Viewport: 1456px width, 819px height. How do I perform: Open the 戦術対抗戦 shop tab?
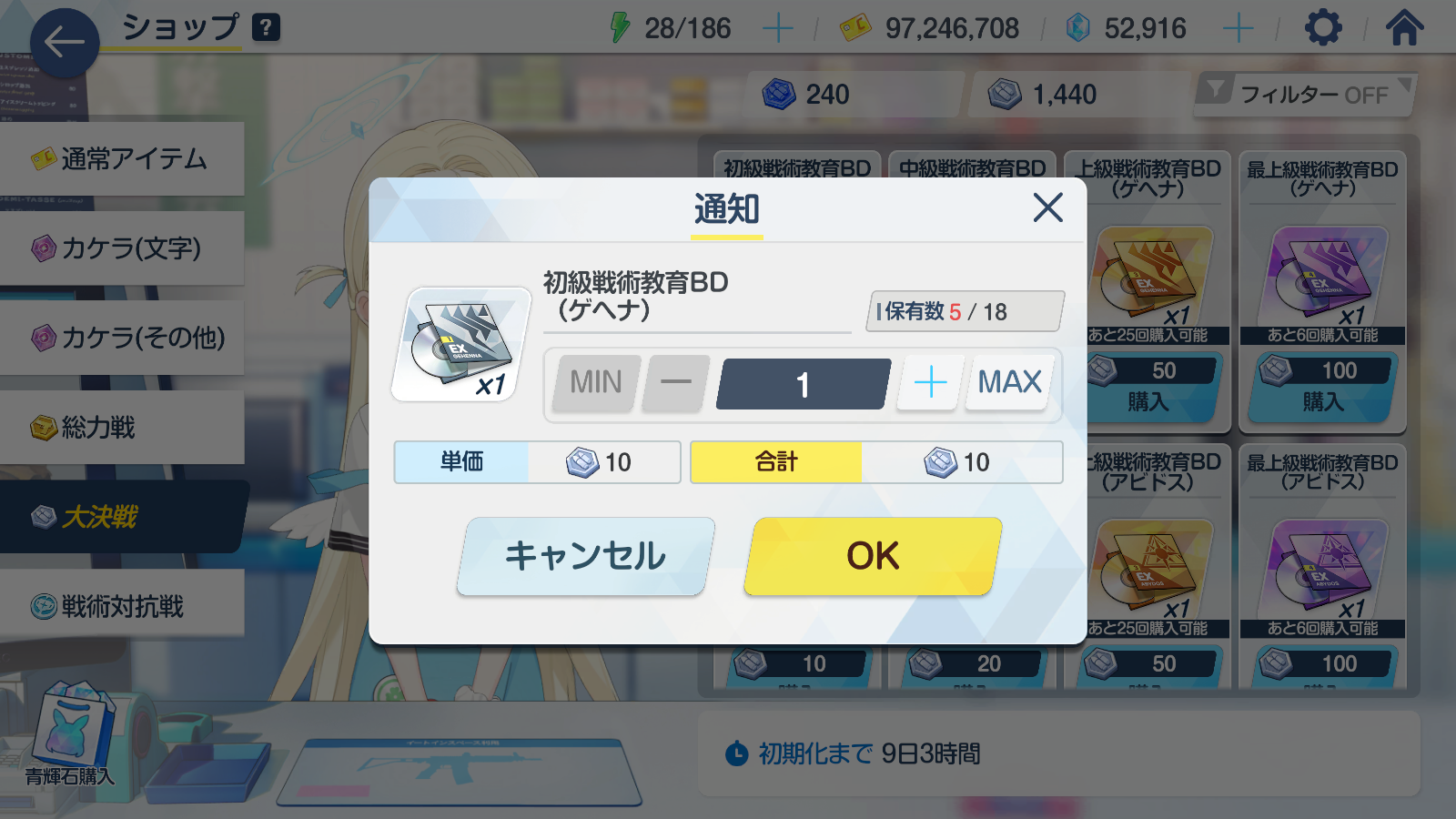122,607
